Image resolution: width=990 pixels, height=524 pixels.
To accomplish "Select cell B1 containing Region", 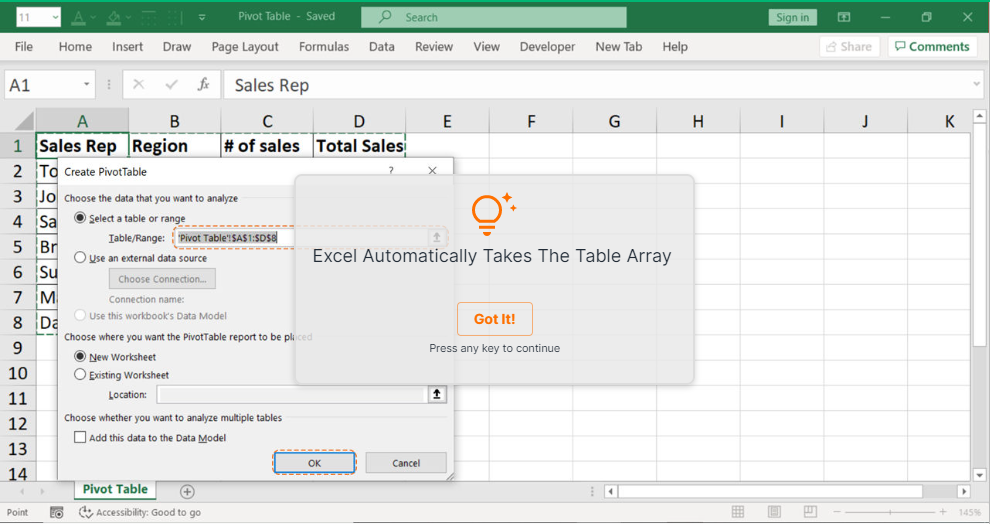I will click(175, 146).
